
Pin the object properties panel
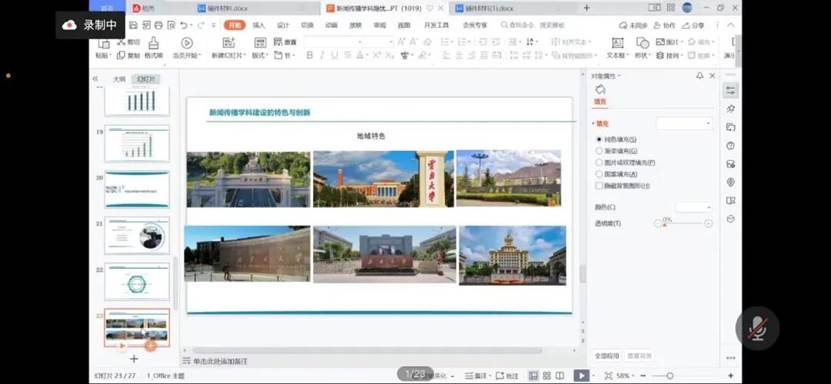700,76
